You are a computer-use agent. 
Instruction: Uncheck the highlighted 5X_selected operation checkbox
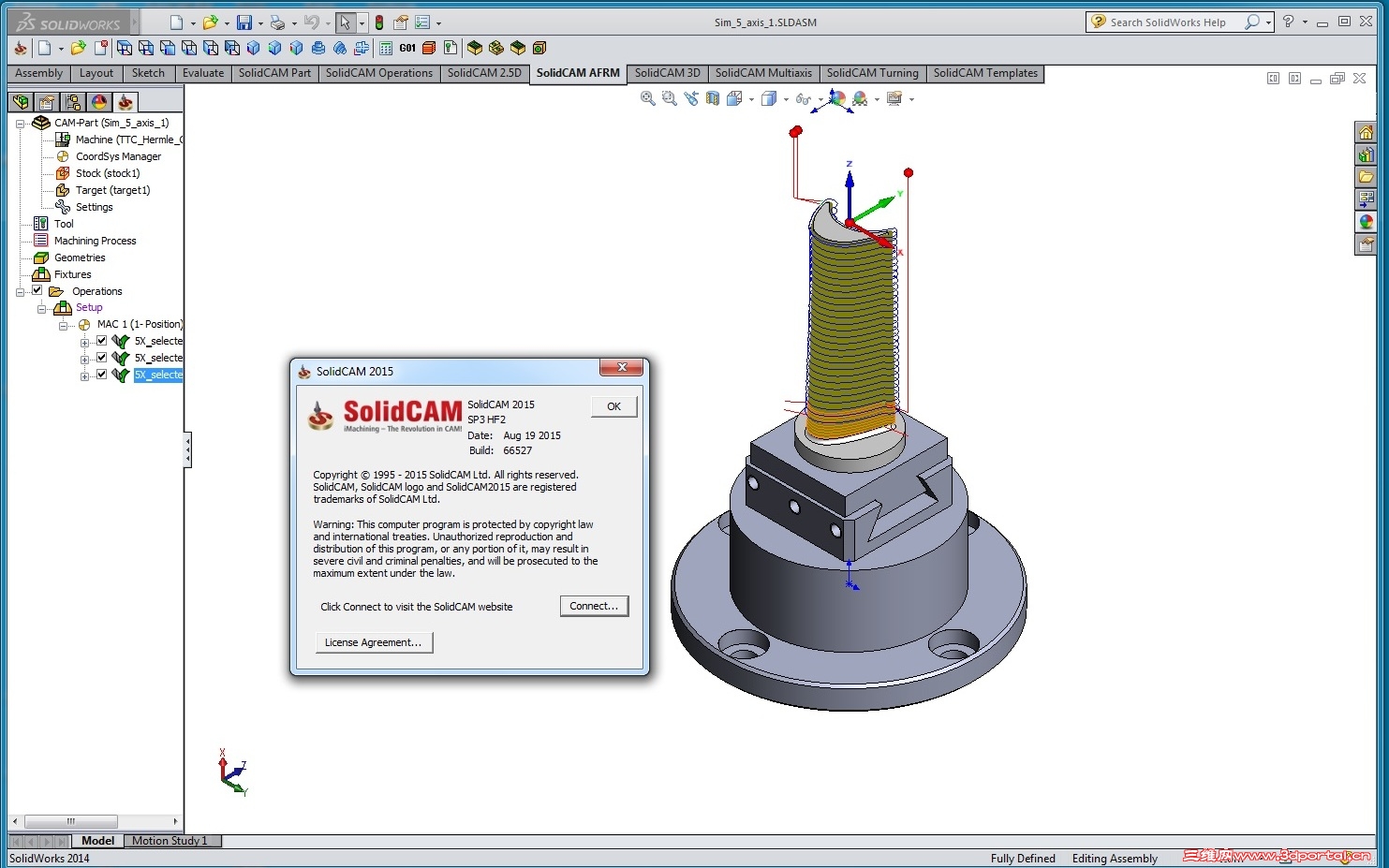[x=102, y=375]
